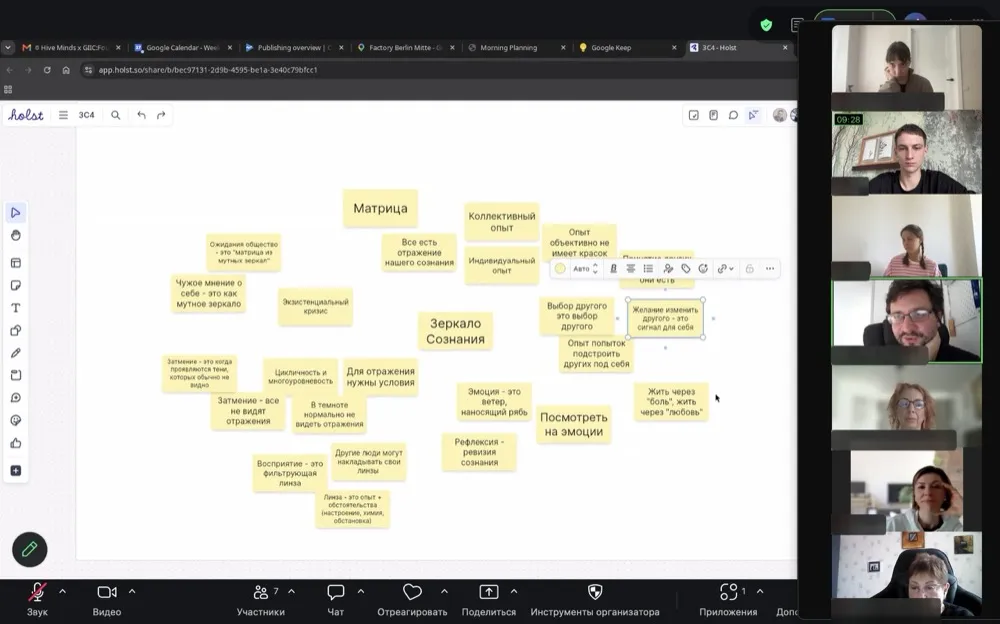Screen dimensions: 1000x624
Task: Open the sticker emoji tool
Action: tap(16, 420)
